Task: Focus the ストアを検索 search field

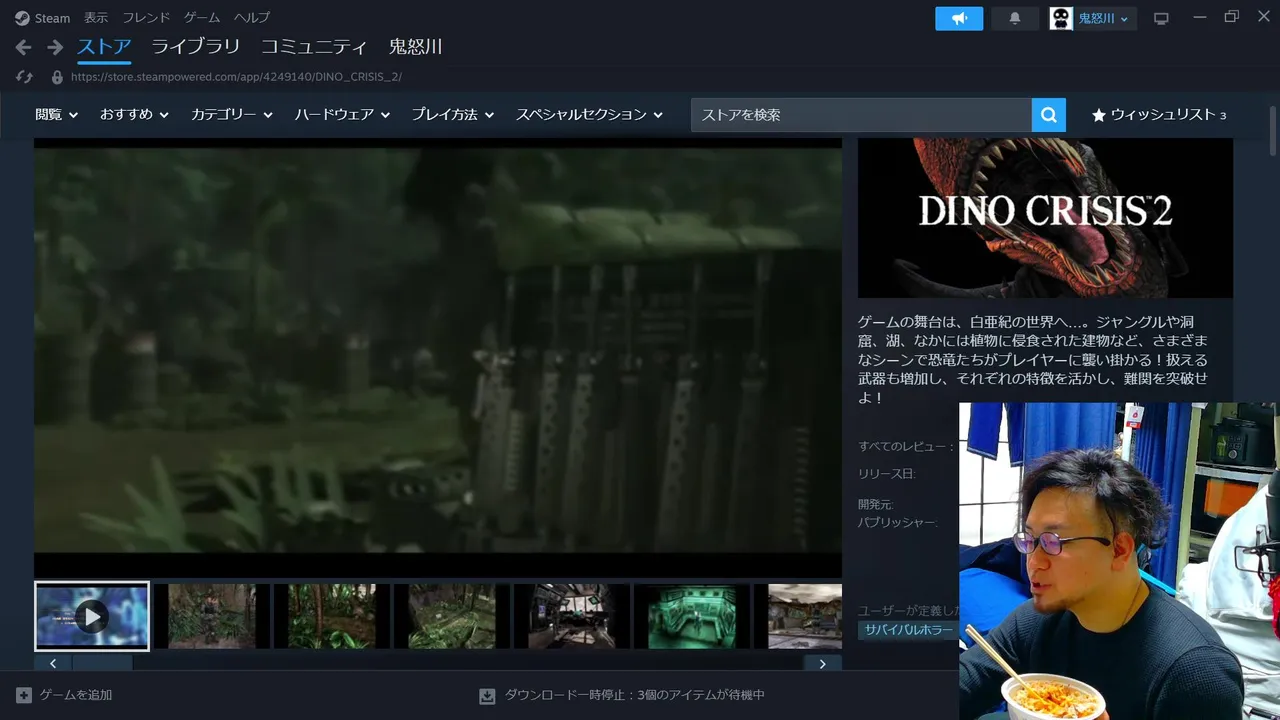Action: (861, 115)
